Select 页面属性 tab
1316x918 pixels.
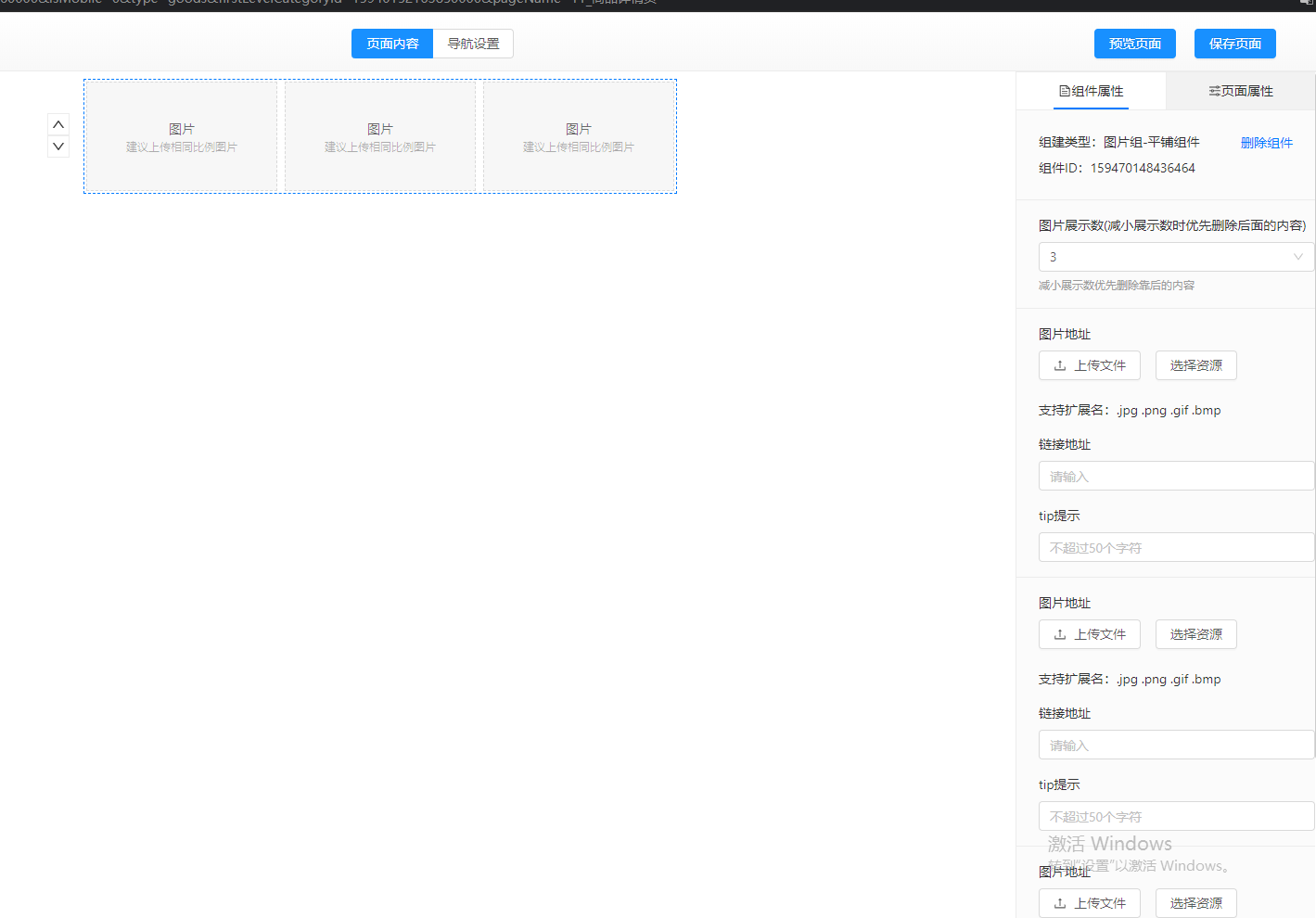click(1241, 91)
